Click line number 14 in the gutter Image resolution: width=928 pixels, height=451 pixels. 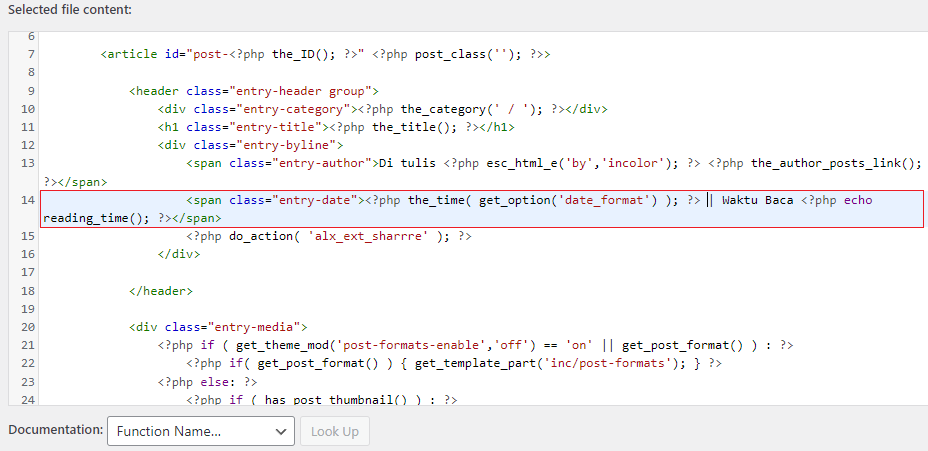27,200
